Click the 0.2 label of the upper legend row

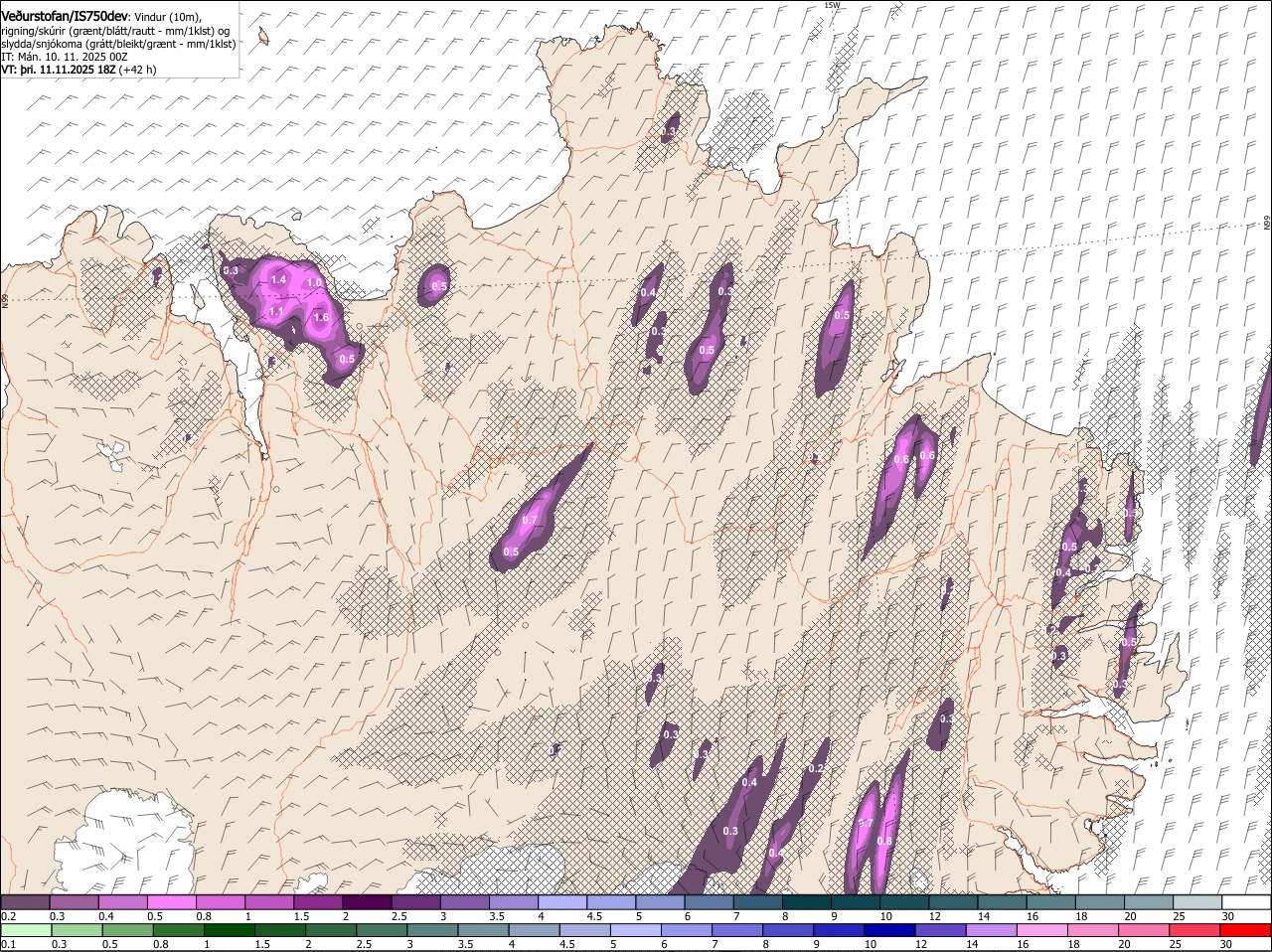[x=8, y=916]
